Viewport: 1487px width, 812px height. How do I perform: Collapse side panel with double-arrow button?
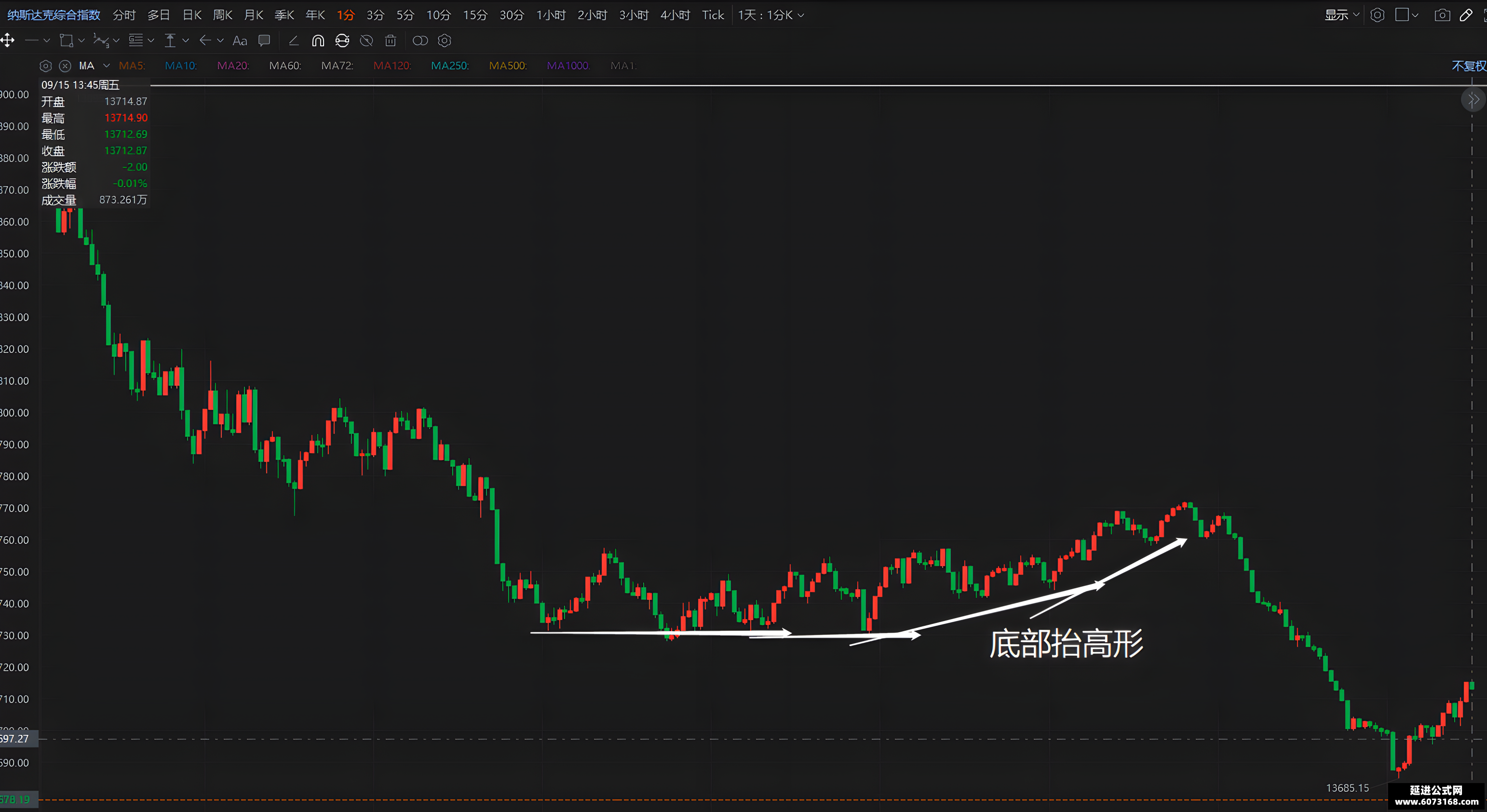point(1473,100)
